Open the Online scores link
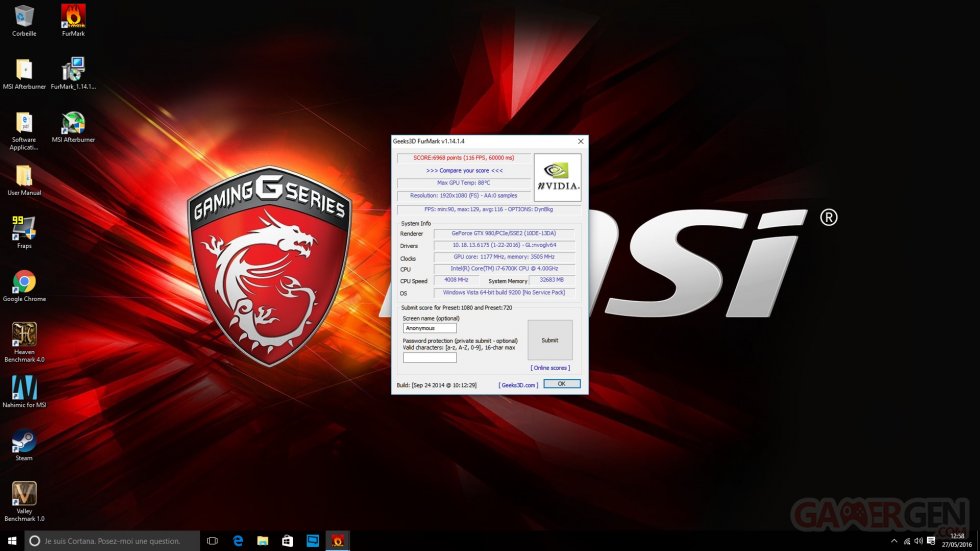This screenshot has width=980, height=551. click(x=550, y=368)
